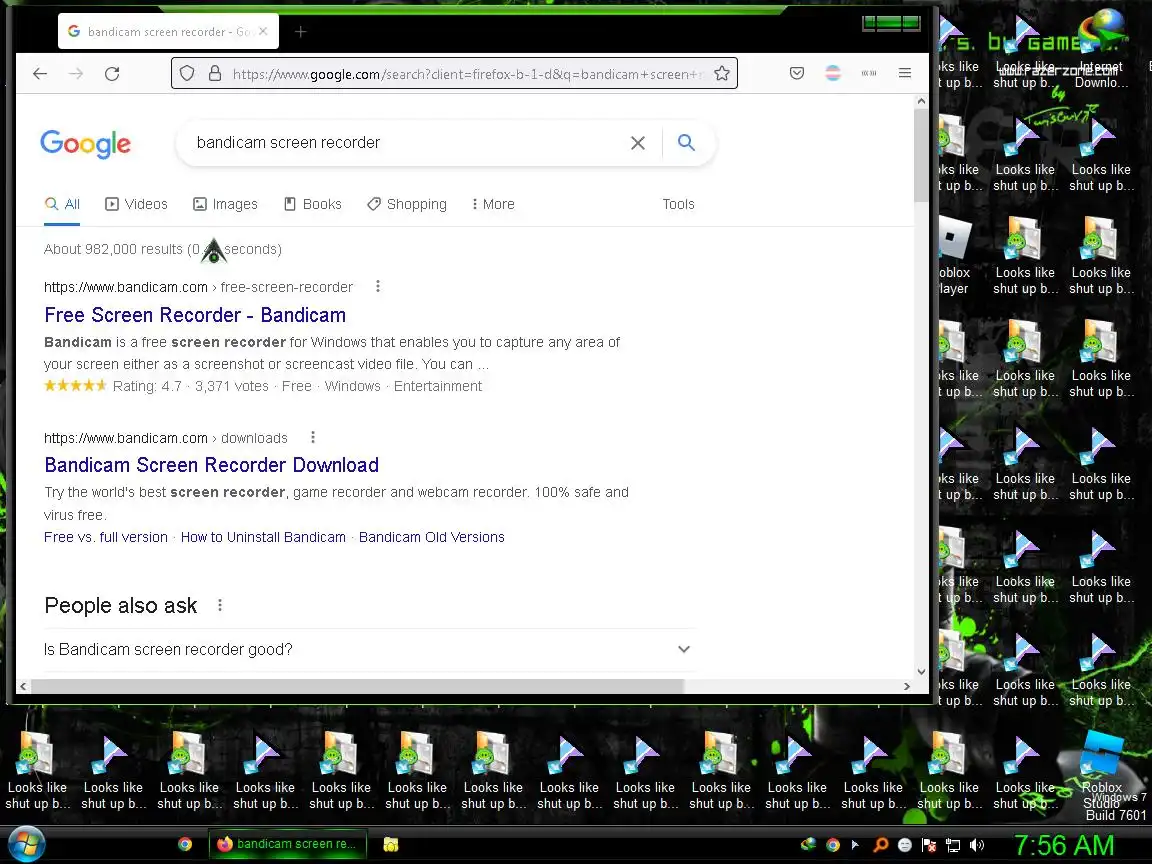Click the Google logo
Image resolution: width=1152 pixels, height=864 pixels.
pyautogui.click(x=85, y=144)
